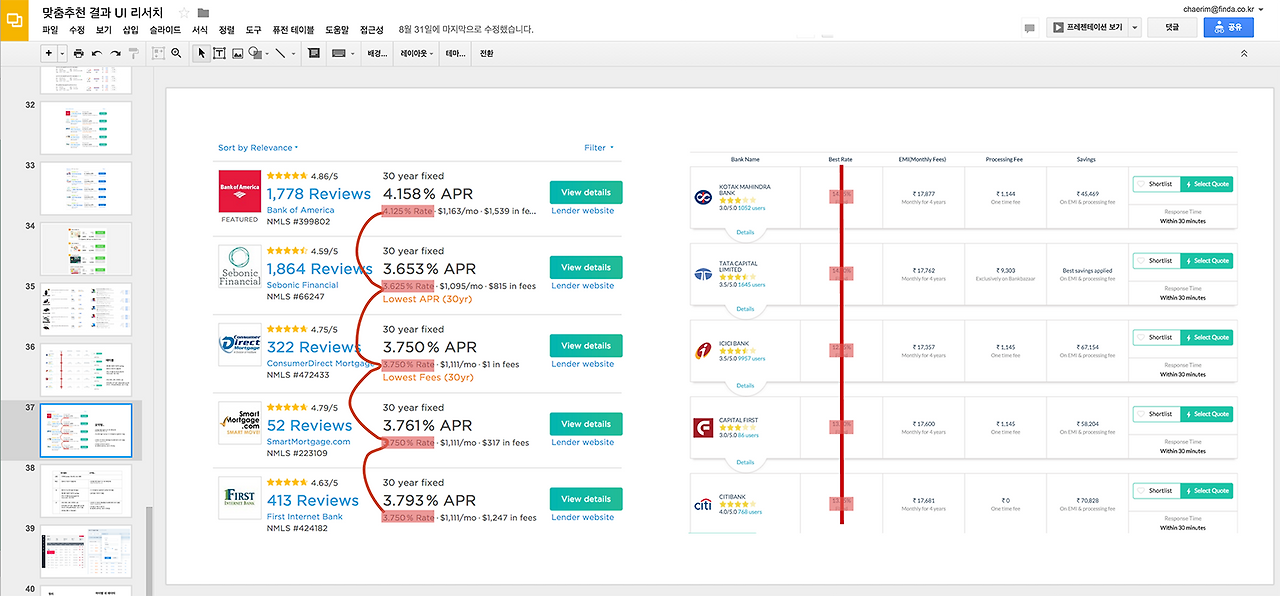Open the 보기 menu
The height and width of the screenshot is (596, 1280).
pyautogui.click(x=104, y=30)
